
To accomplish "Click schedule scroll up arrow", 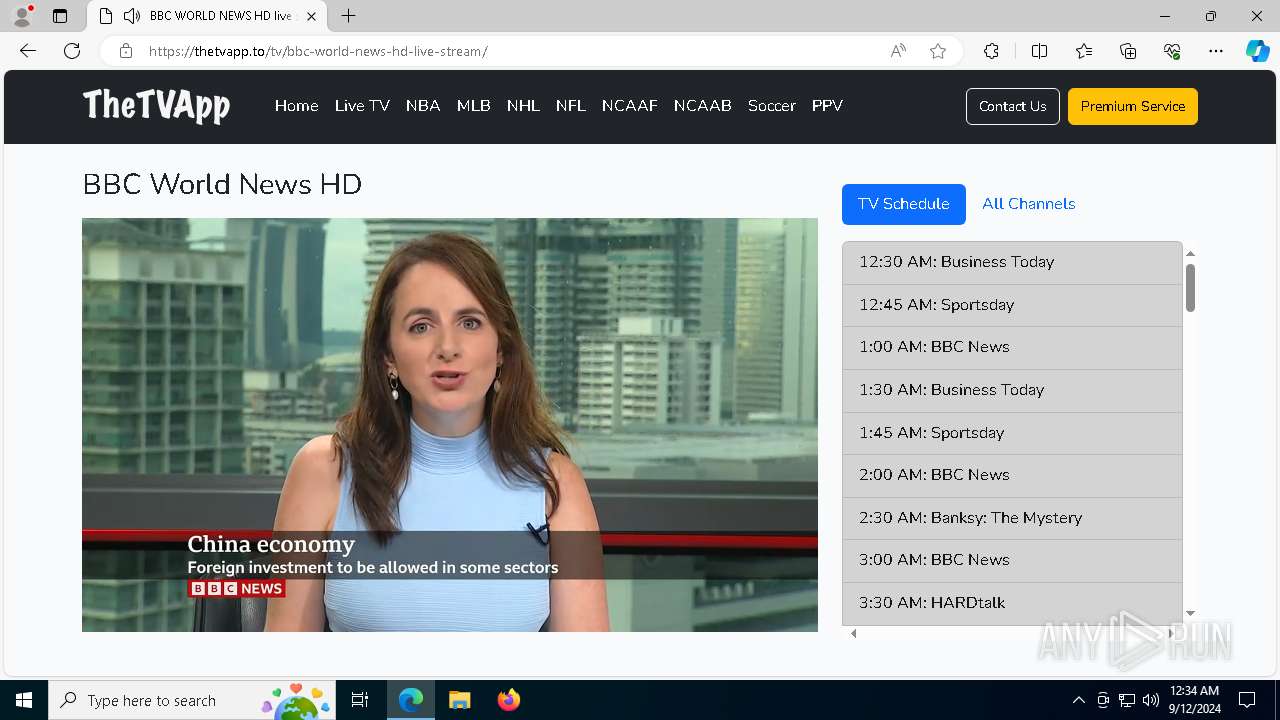I will pyautogui.click(x=1190, y=254).
